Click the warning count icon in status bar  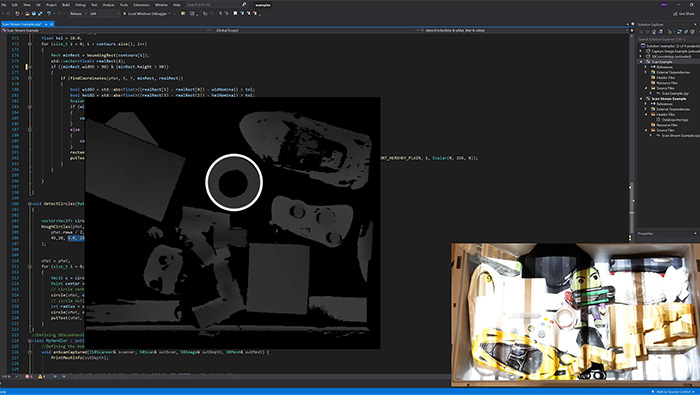click(x=40, y=377)
